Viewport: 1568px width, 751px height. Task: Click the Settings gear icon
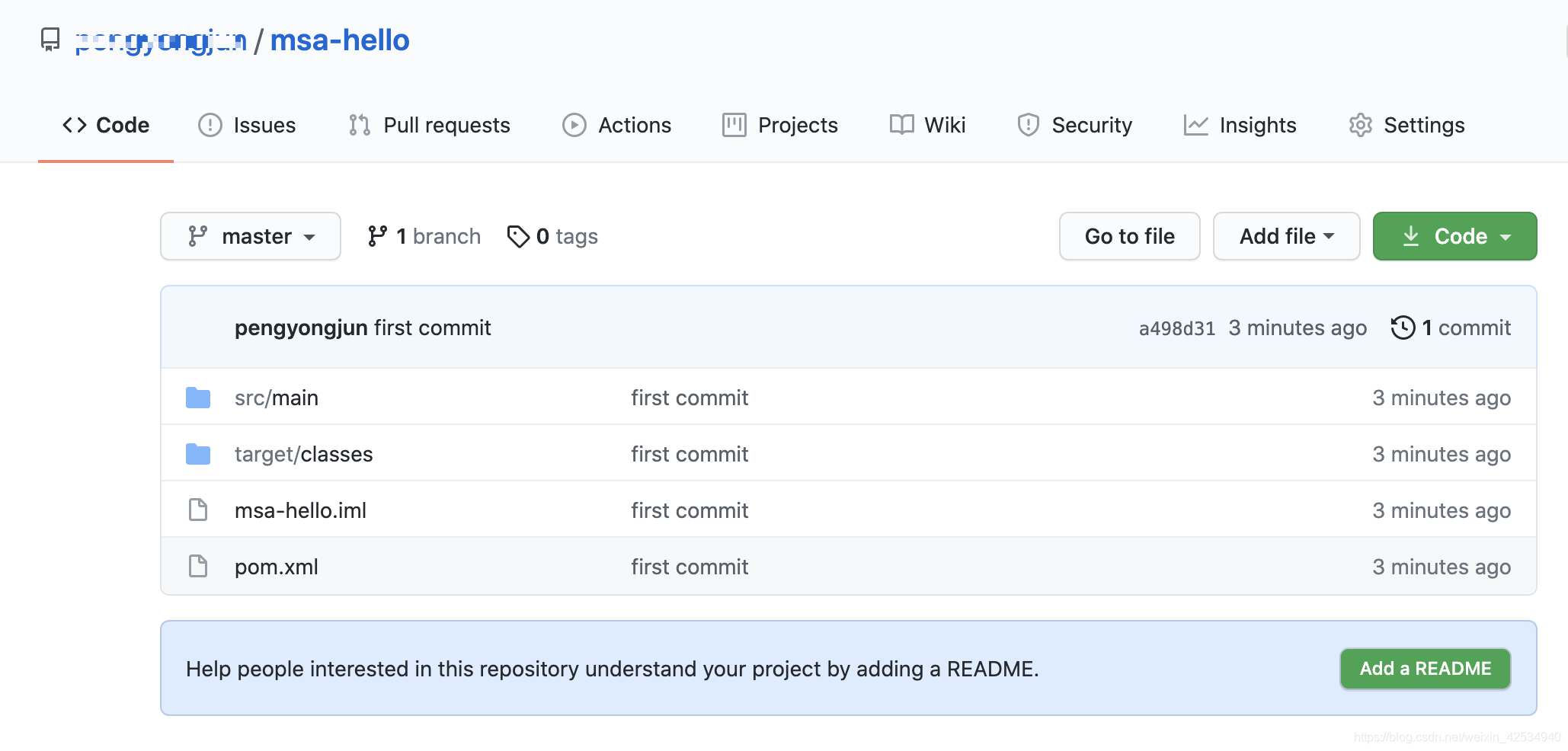[1361, 125]
